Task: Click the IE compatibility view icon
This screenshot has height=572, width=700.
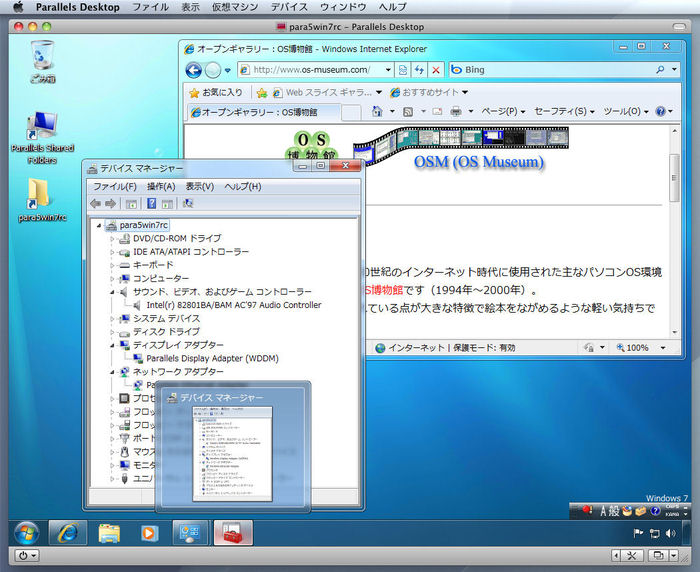Action: click(x=403, y=70)
